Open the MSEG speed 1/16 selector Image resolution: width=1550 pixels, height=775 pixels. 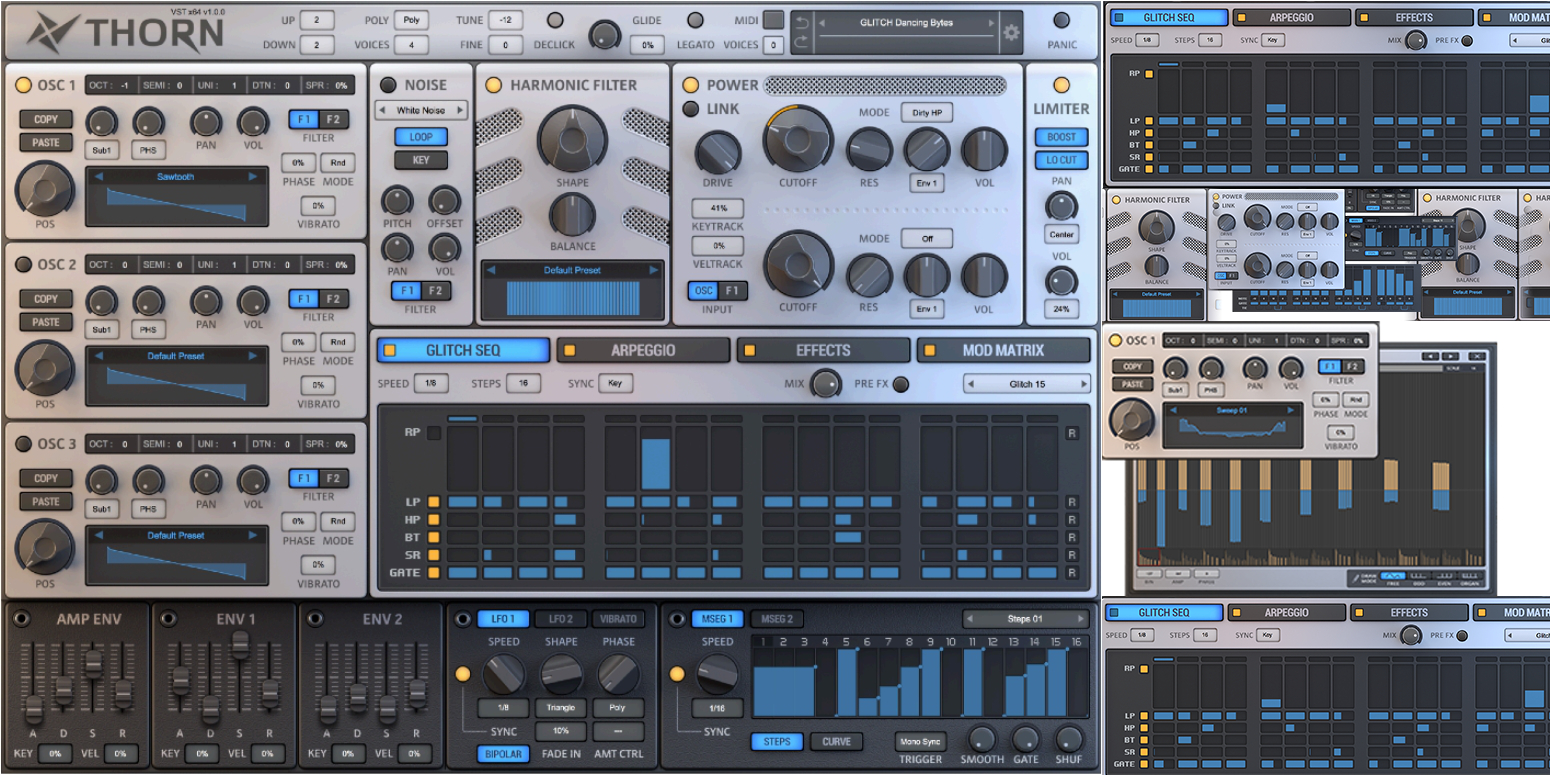point(717,708)
